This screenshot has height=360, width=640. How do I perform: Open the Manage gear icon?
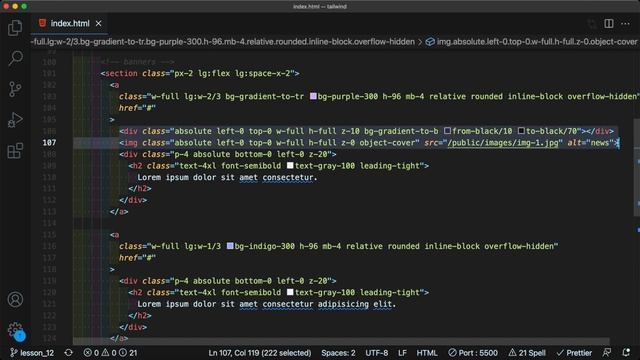click(x=15, y=330)
